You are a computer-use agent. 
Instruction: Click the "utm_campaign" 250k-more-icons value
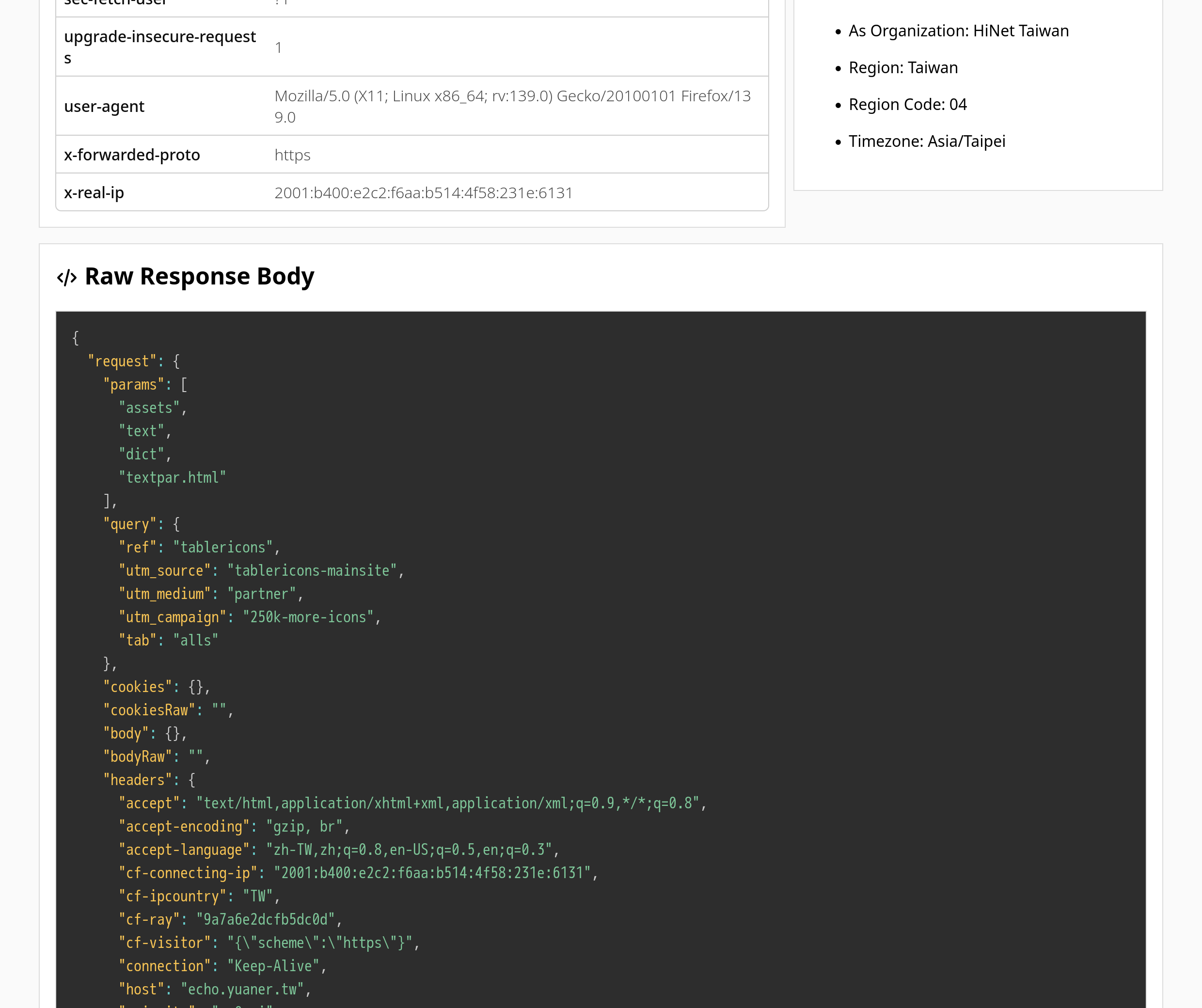[x=308, y=617]
